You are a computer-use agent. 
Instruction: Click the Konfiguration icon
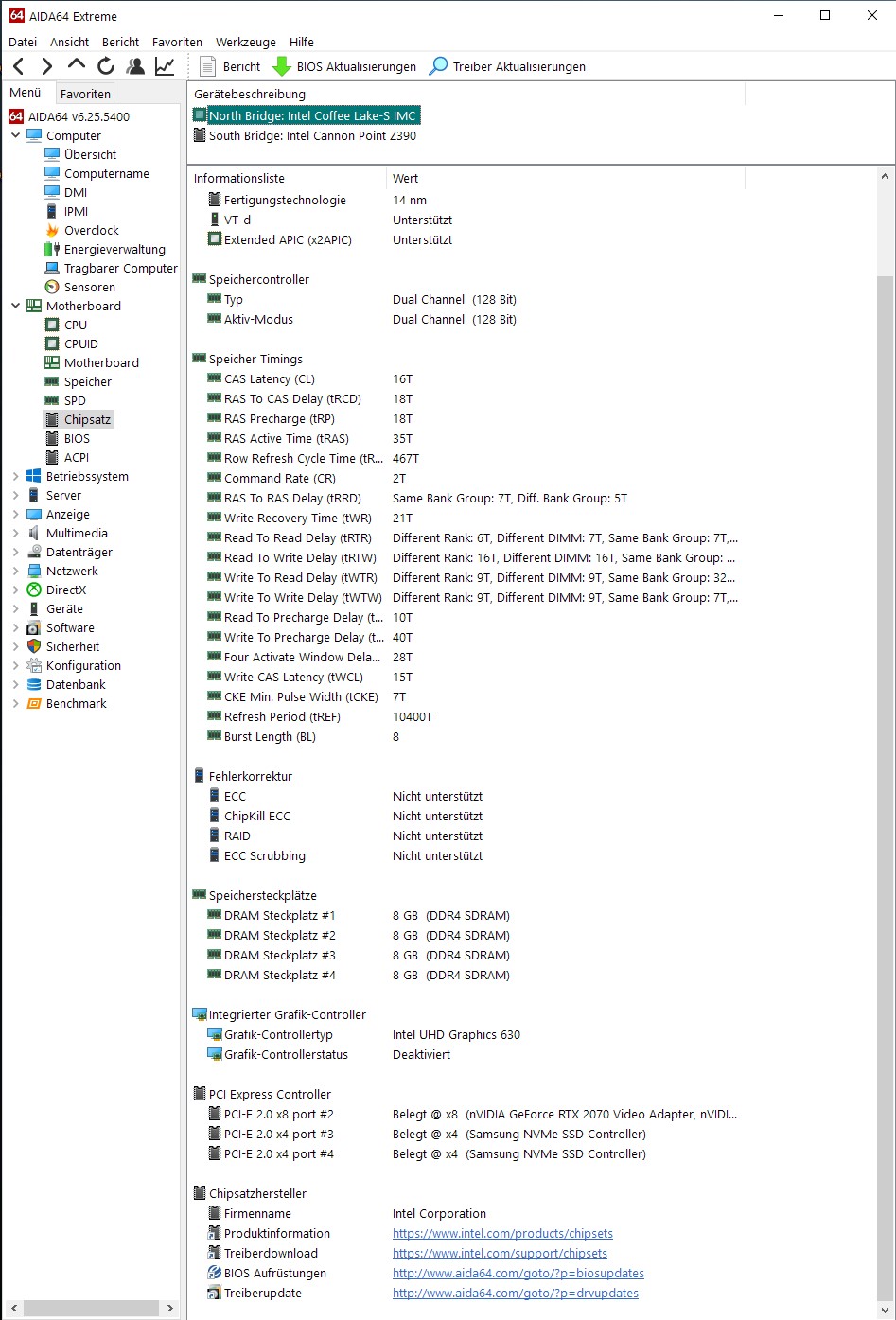[x=34, y=665]
